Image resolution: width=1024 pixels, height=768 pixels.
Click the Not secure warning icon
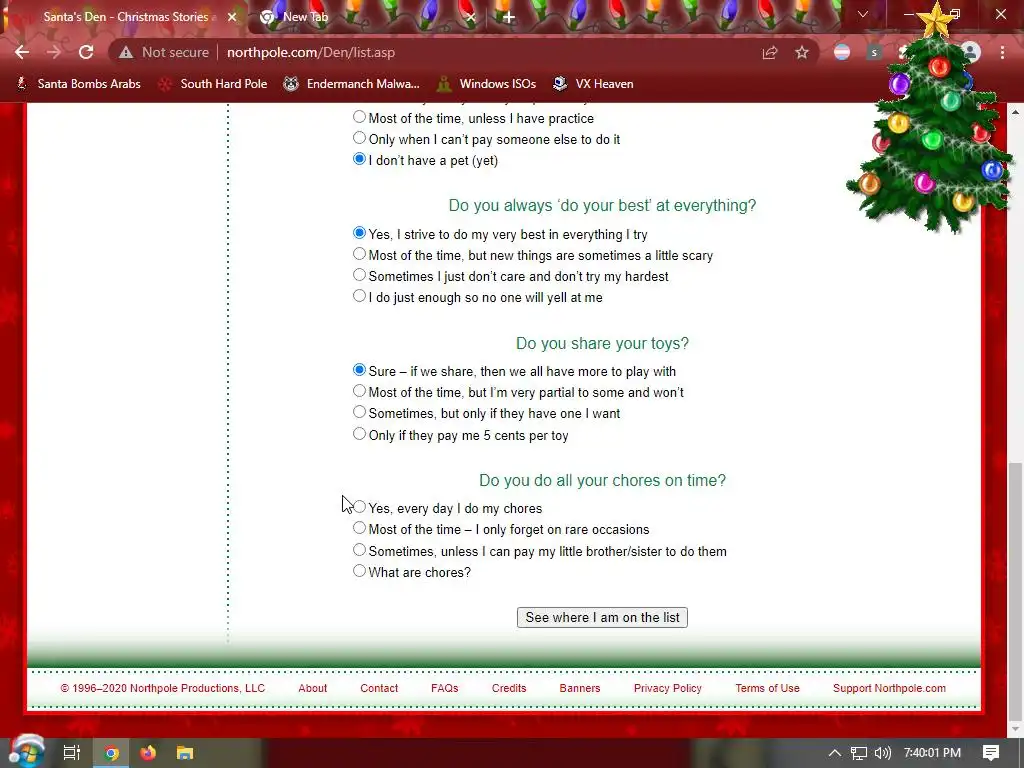(x=126, y=52)
